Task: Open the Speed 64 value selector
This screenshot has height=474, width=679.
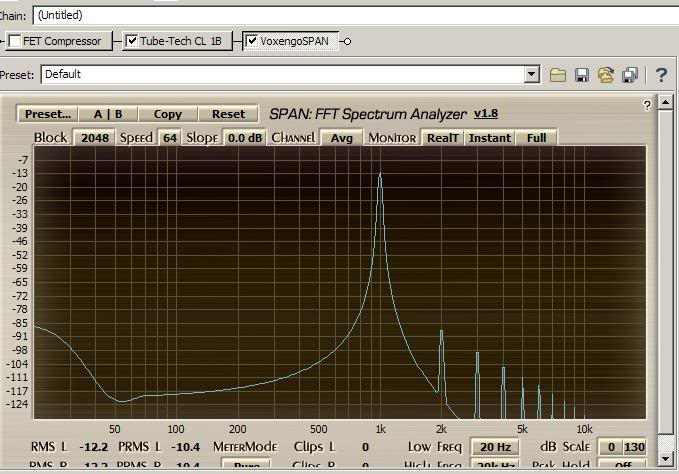Action: [x=170, y=138]
